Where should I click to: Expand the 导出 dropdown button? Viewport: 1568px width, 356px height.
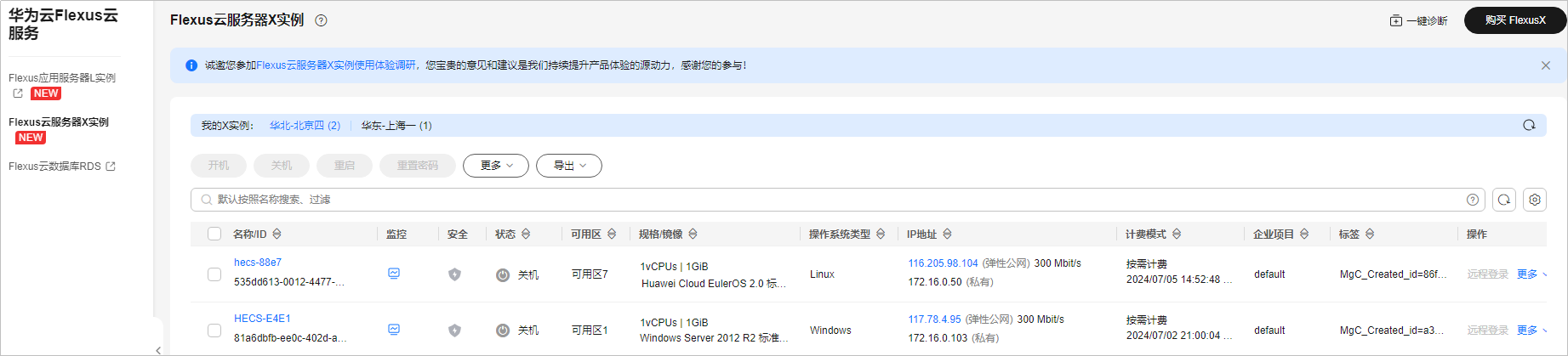pos(569,166)
